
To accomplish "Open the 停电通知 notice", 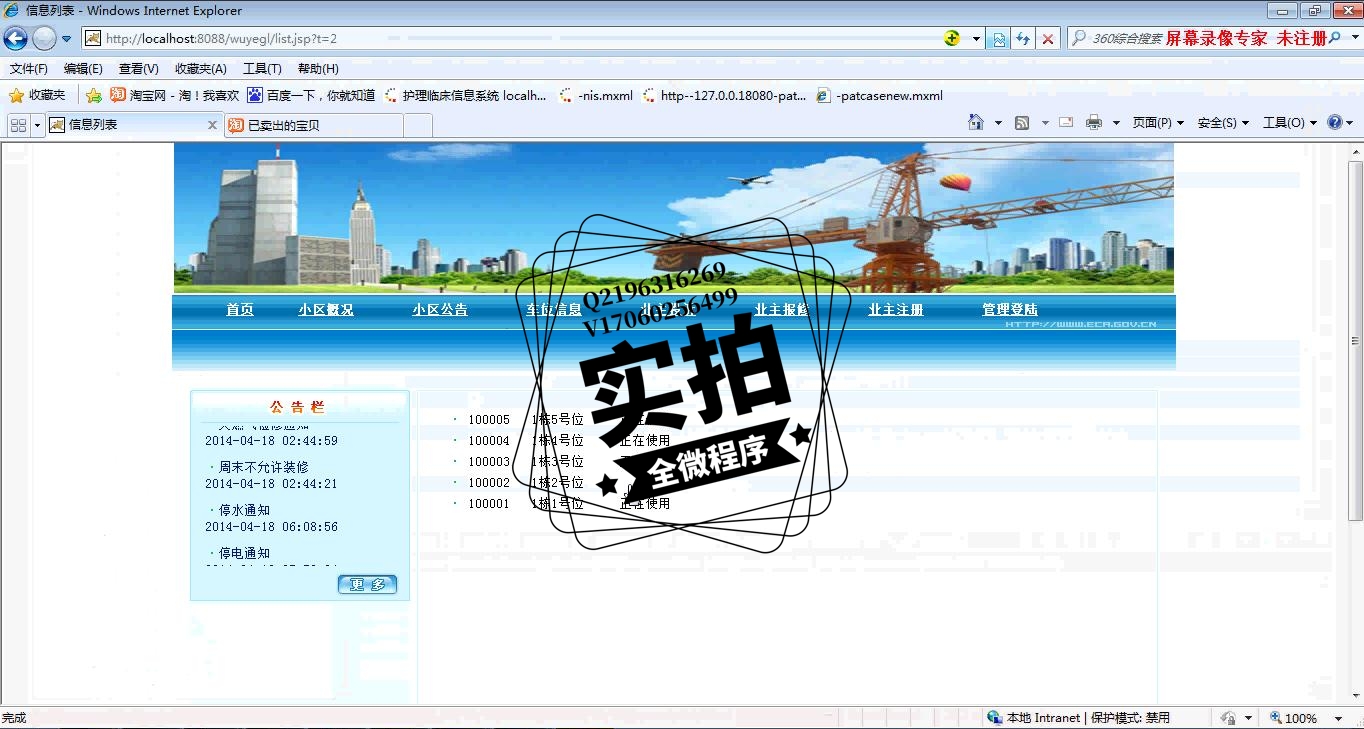I will 244,553.
